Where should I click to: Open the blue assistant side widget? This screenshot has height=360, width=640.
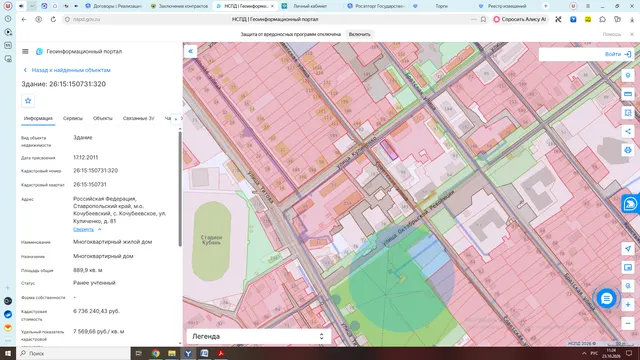[631, 204]
